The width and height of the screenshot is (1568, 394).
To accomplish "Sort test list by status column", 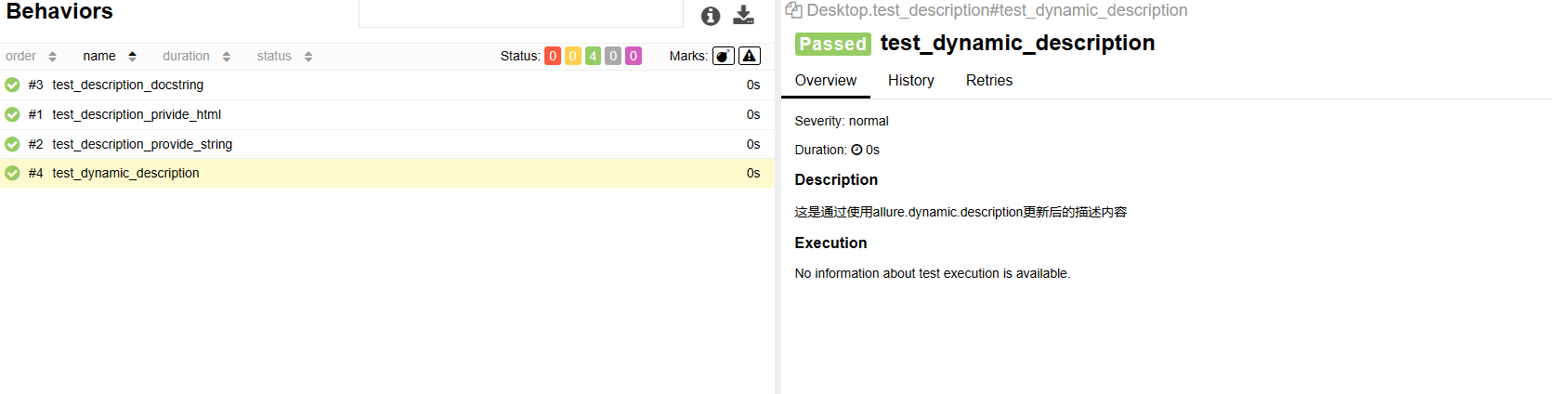I will tap(283, 56).
